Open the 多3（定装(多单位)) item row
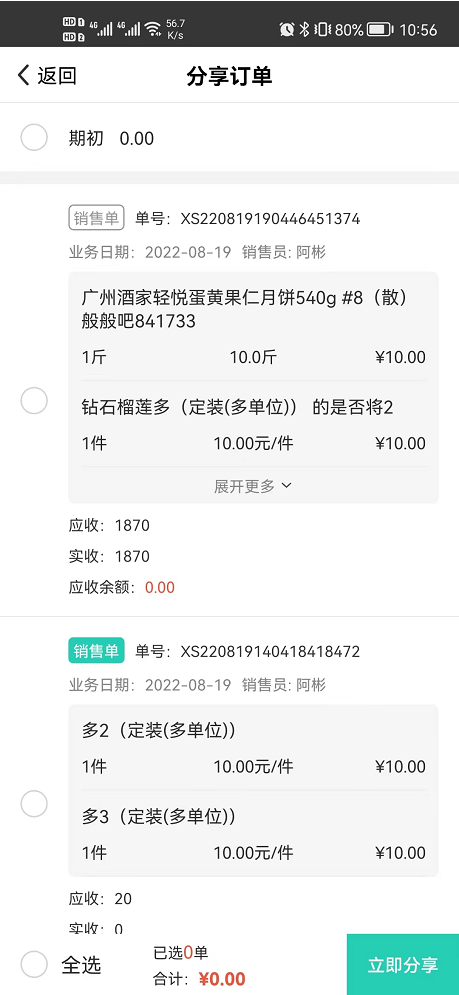This screenshot has width=459, height=995. [x=254, y=834]
